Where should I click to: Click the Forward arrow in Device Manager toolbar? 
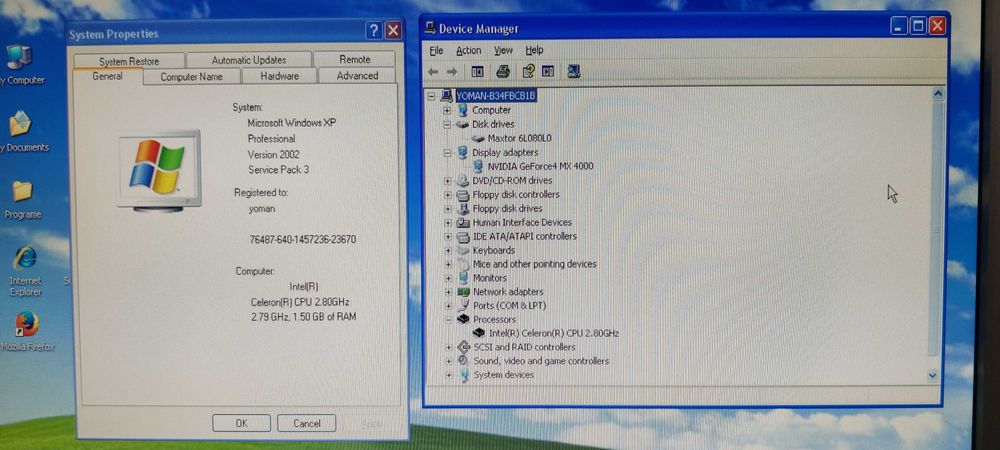tap(452, 72)
